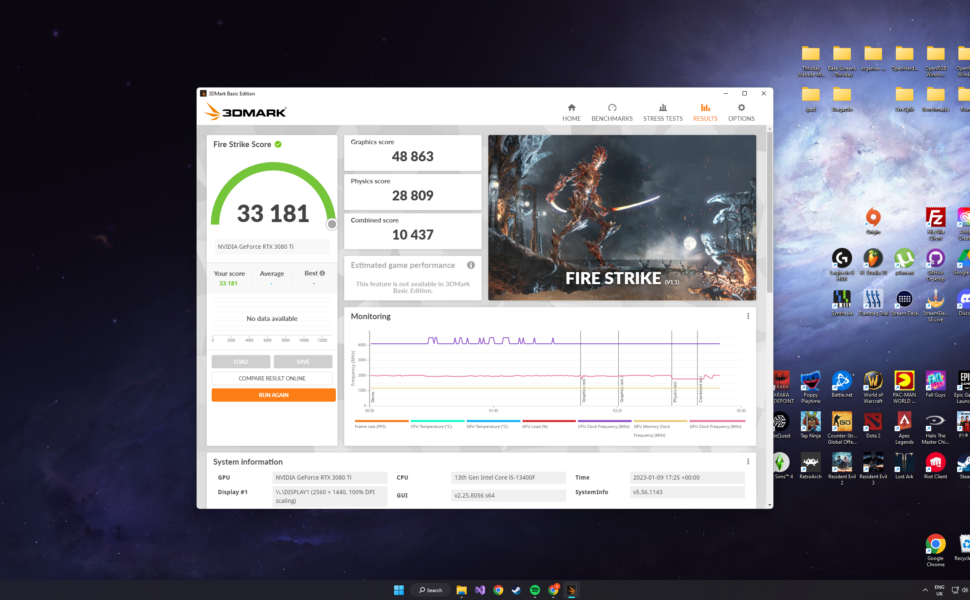Click the info icon next to Estimated game performance
The height and width of the screenshot is (600, 970).
pyautogui.click(x=471, y=265)
